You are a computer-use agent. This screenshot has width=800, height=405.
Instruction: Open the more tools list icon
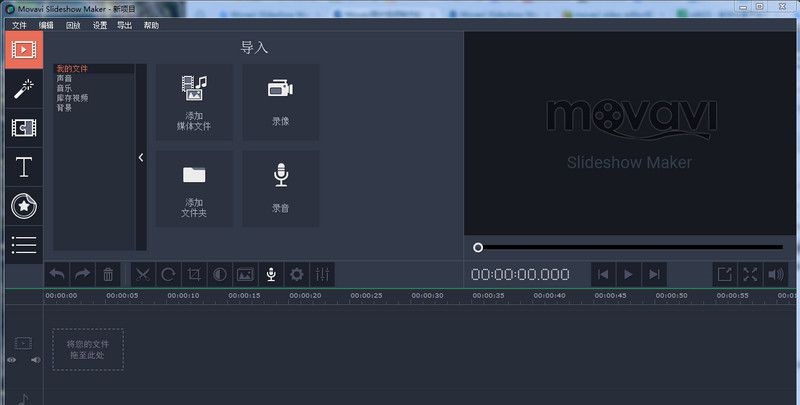[24, 245]
